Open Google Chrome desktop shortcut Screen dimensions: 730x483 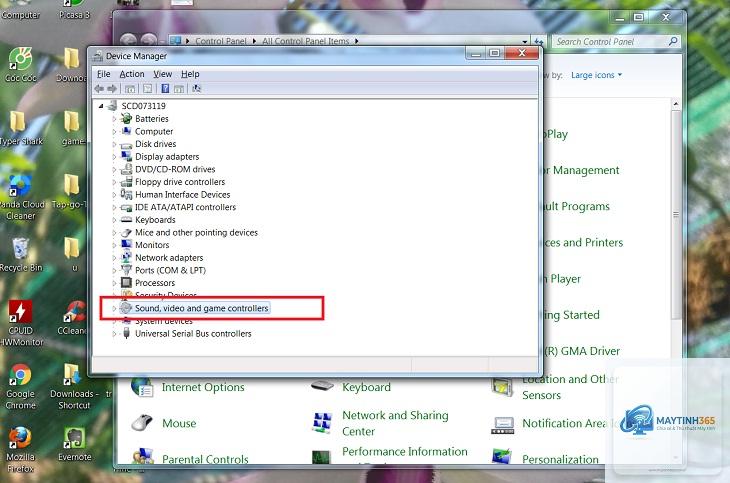[x=20, y=386]
